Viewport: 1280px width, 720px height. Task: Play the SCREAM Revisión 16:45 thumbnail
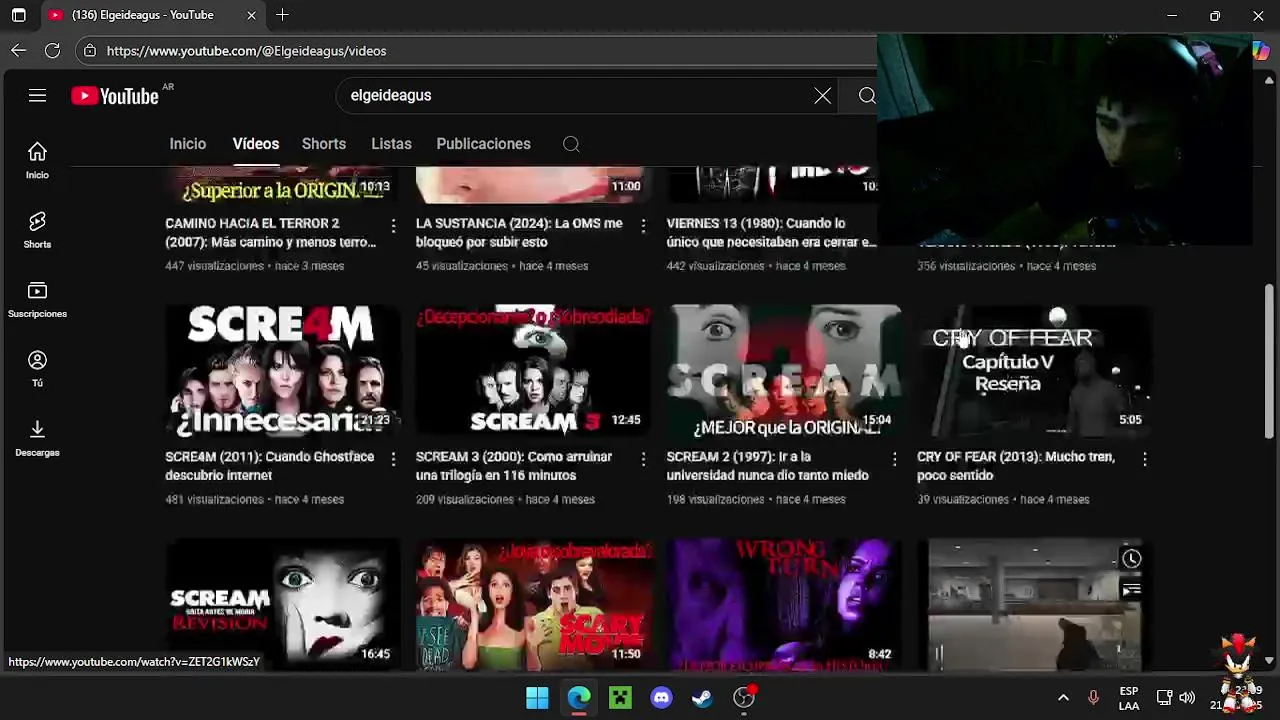[x=282, y=605]
